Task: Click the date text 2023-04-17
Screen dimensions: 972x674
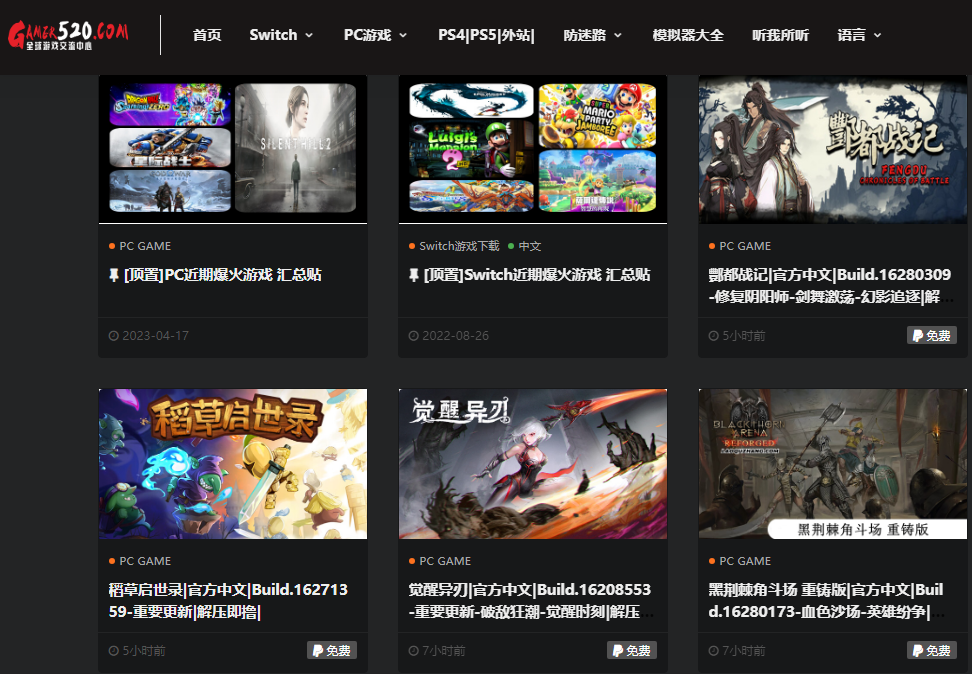Action: click(x=156, y=336)
